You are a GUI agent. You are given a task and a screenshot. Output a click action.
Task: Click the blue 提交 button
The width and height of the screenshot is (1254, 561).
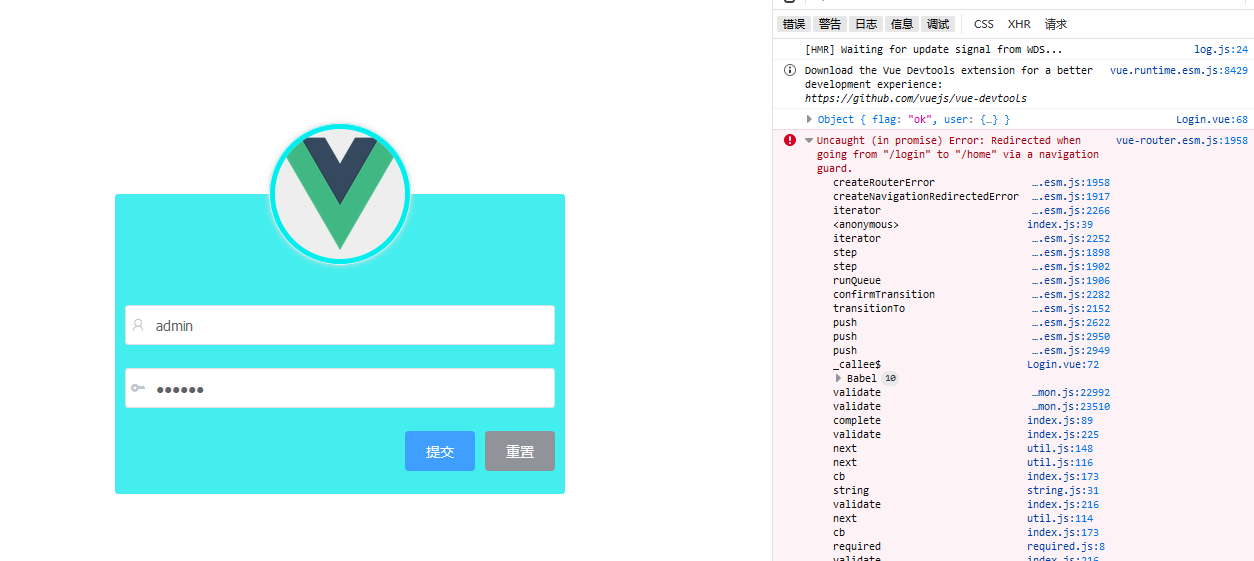click(x=440, y=451)
